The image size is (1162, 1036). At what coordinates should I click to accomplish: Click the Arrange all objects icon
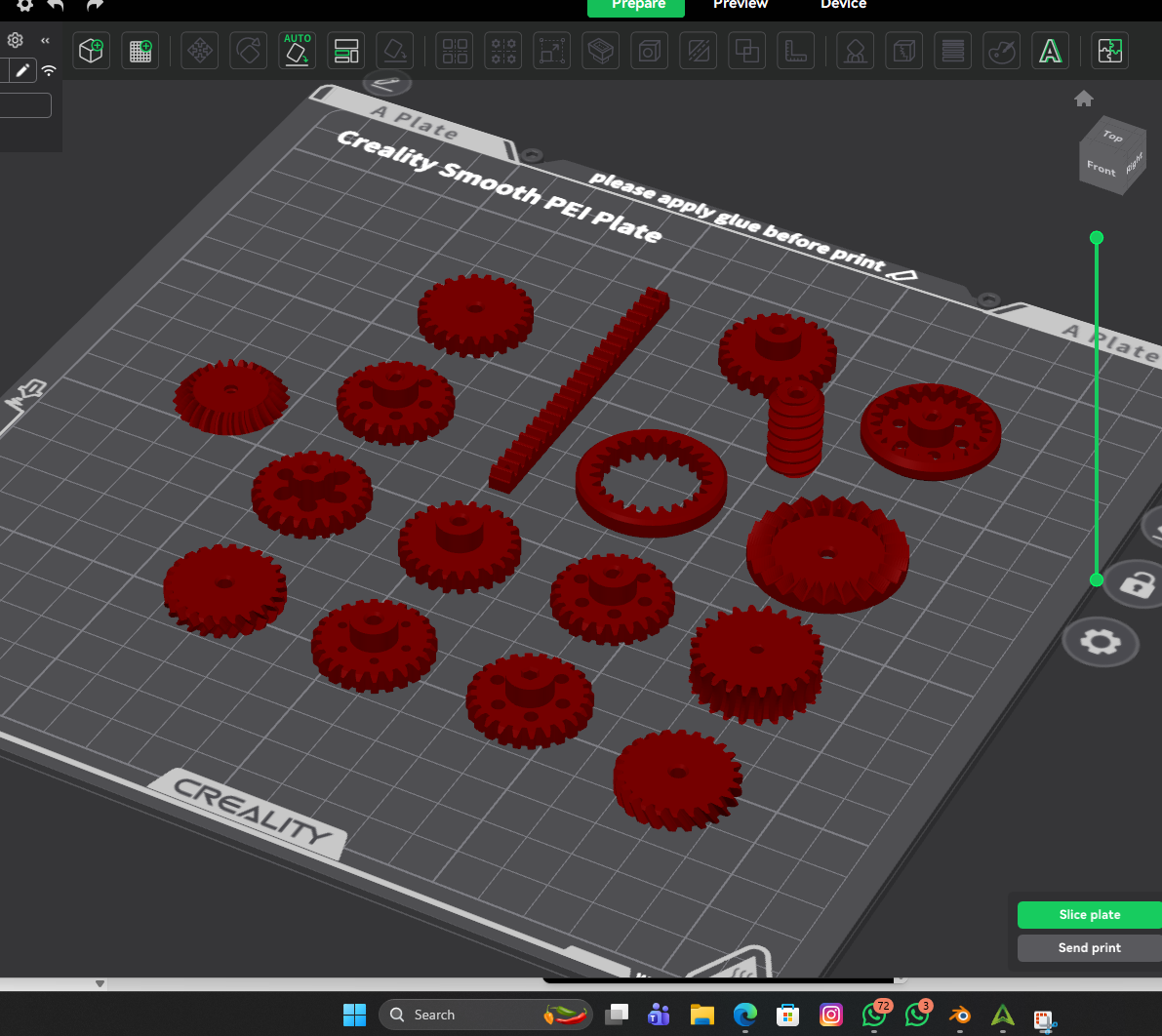coord(346,51)
